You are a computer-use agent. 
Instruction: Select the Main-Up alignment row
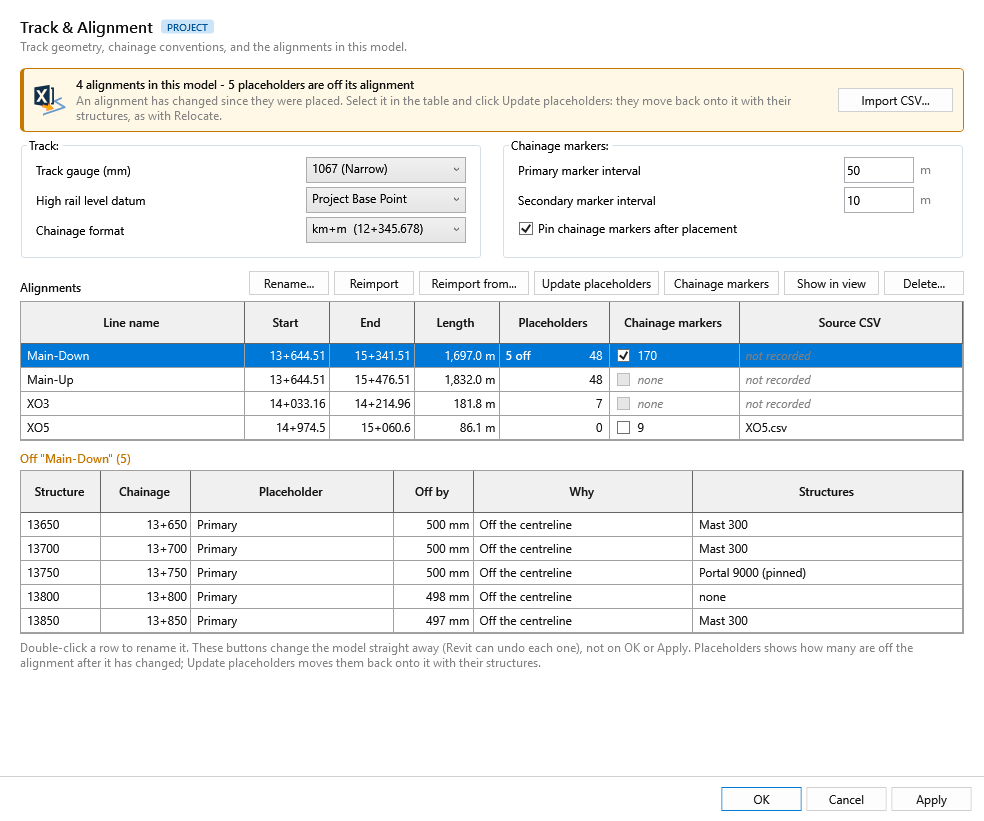point(491,380)
